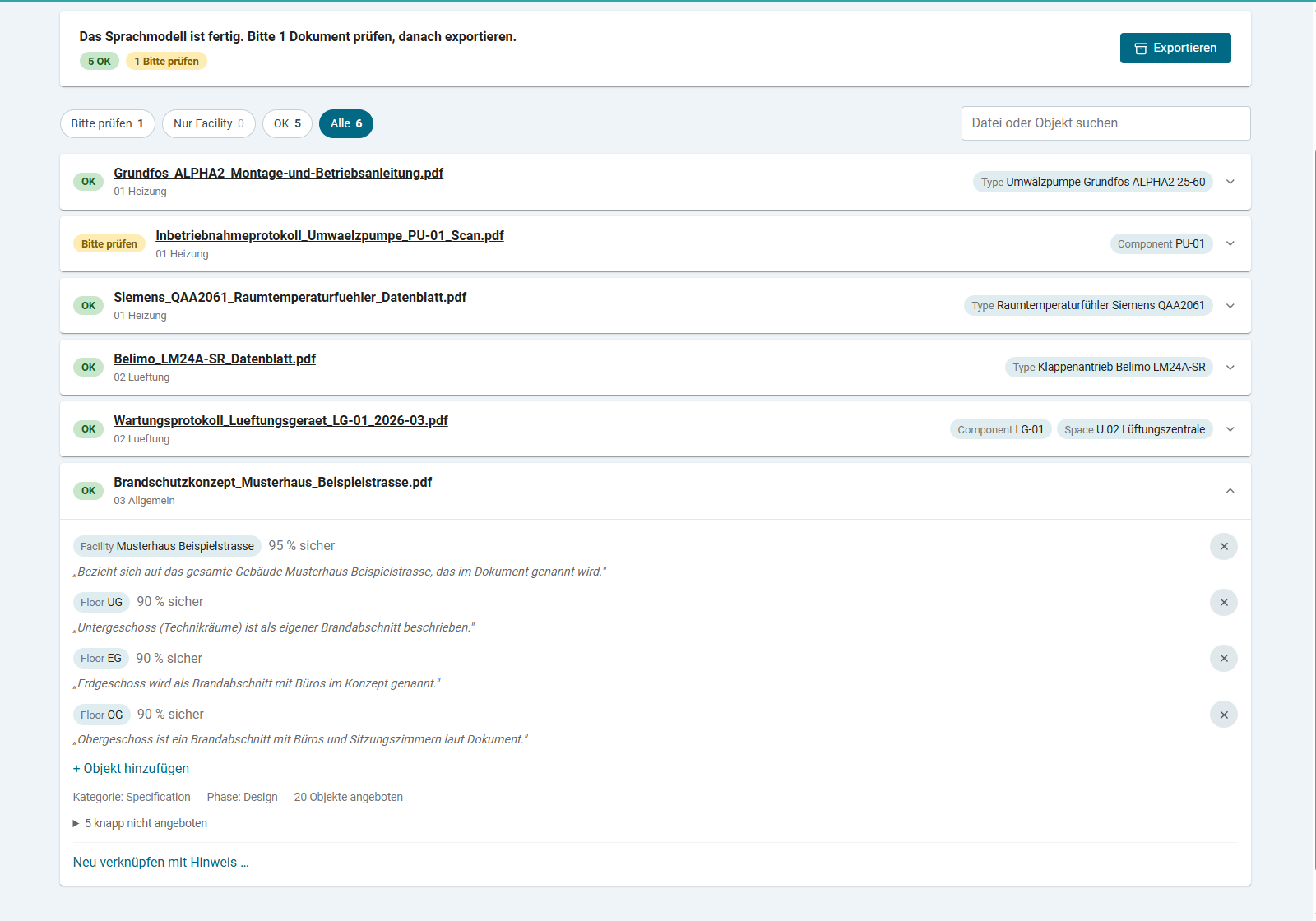Click the 'Kategorie: Specification' text
The height and width of the screenshot is (921, 1316).
[x=132, y=797]
